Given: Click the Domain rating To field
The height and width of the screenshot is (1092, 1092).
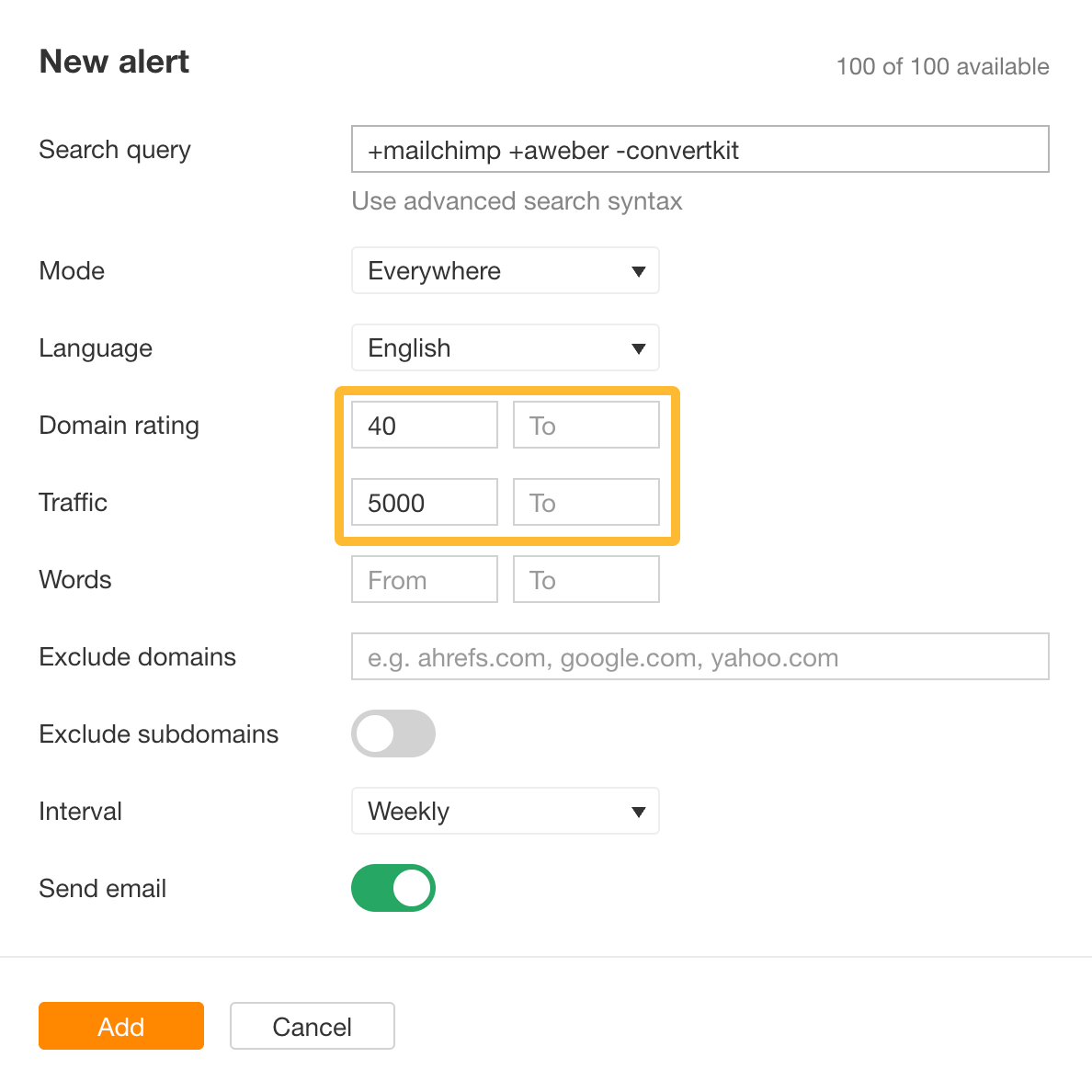Looking at the screenshot, I should pyautogui.click(x=586, y=425).
